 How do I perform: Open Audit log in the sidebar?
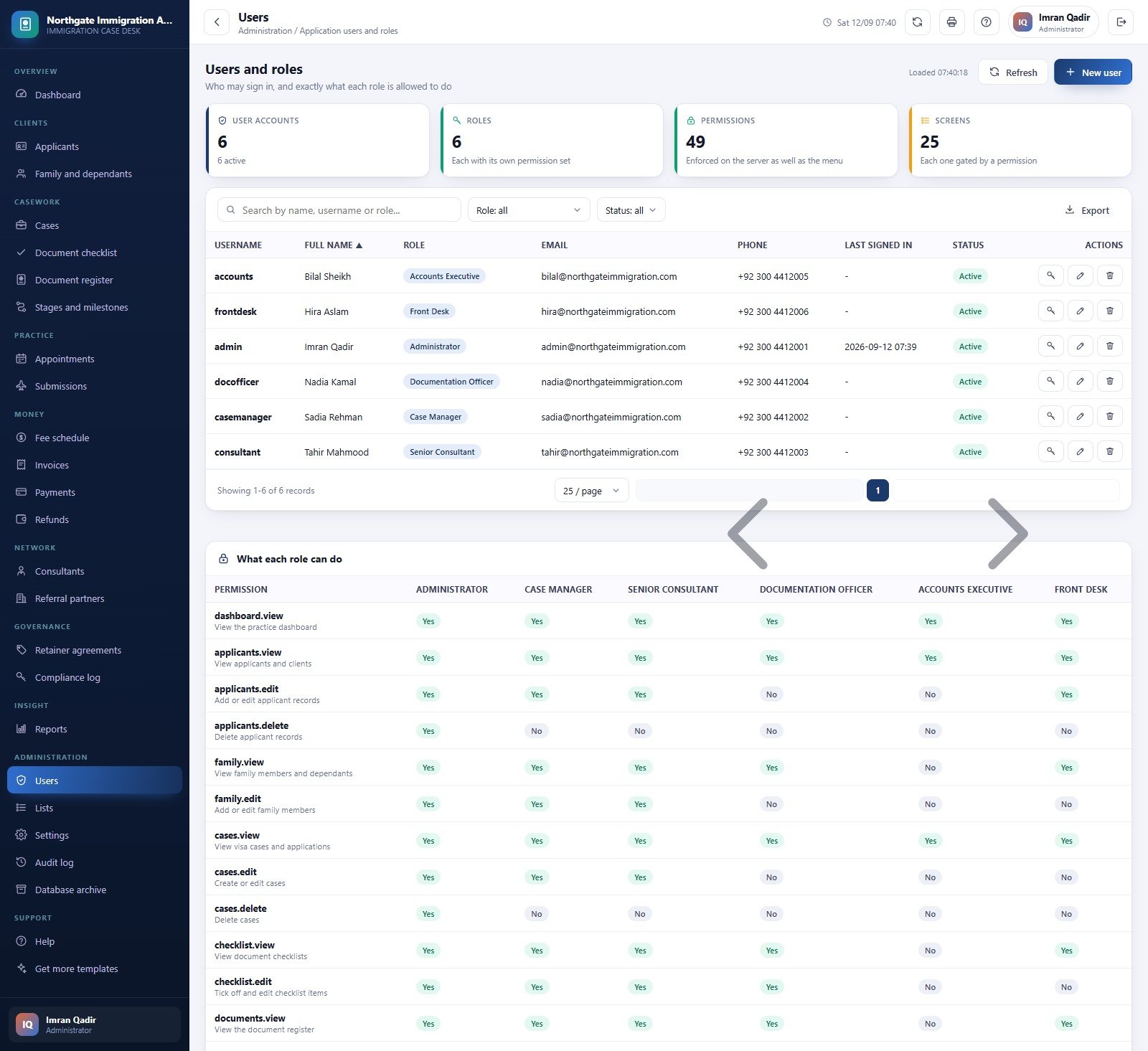pos(95,862)
